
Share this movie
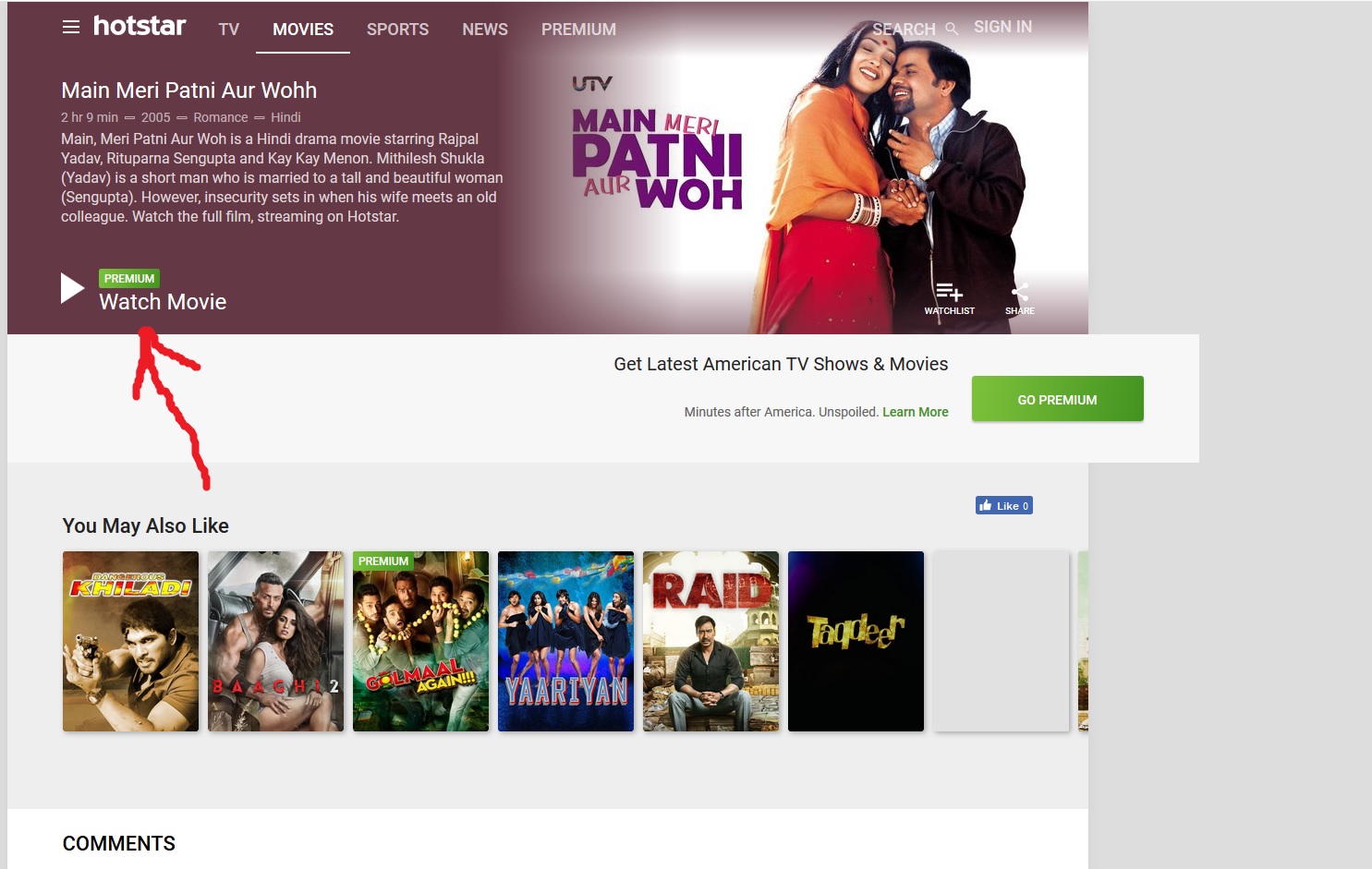tap(1020, 298)
